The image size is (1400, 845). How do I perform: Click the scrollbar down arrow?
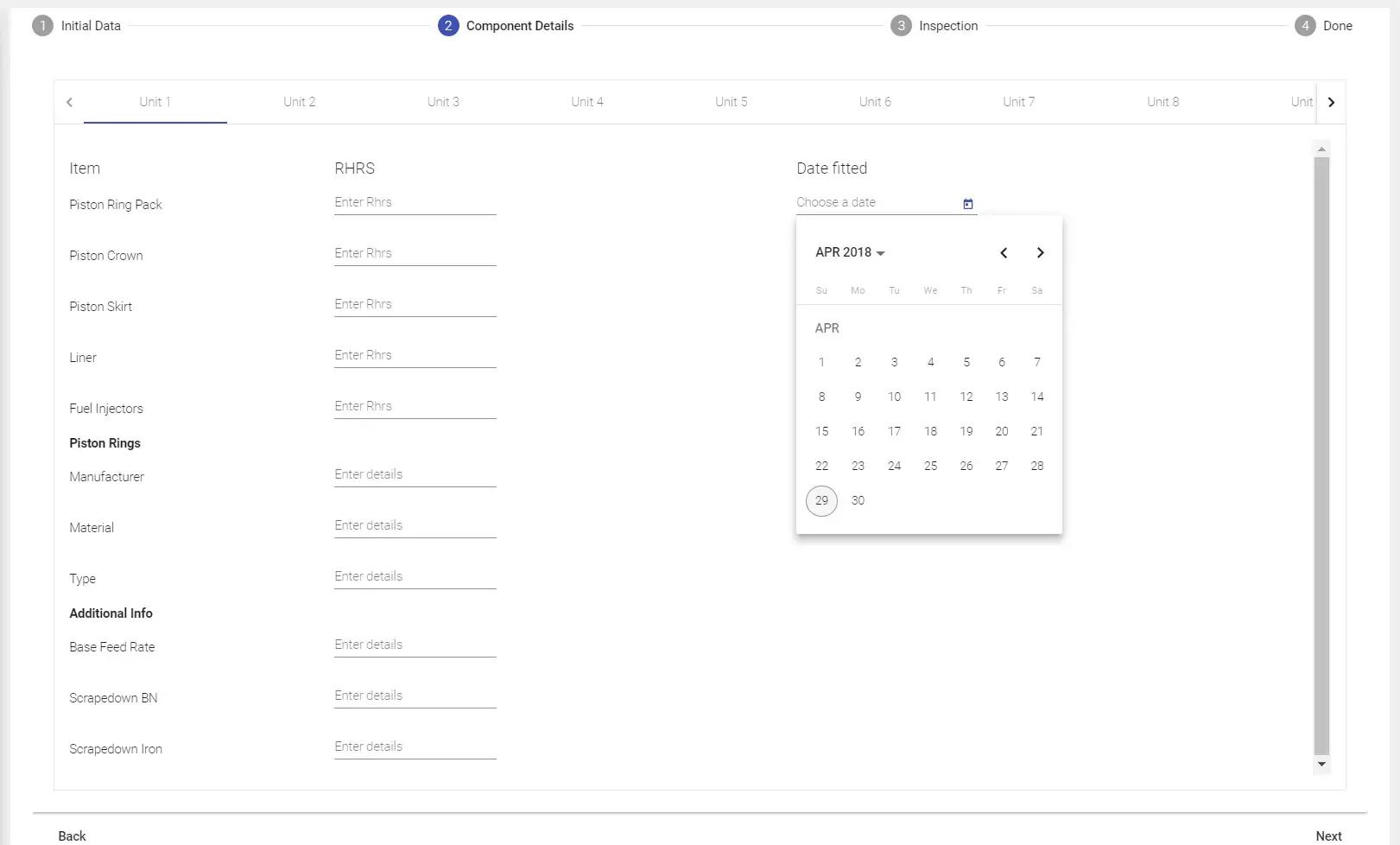(x=1321, y=765)
